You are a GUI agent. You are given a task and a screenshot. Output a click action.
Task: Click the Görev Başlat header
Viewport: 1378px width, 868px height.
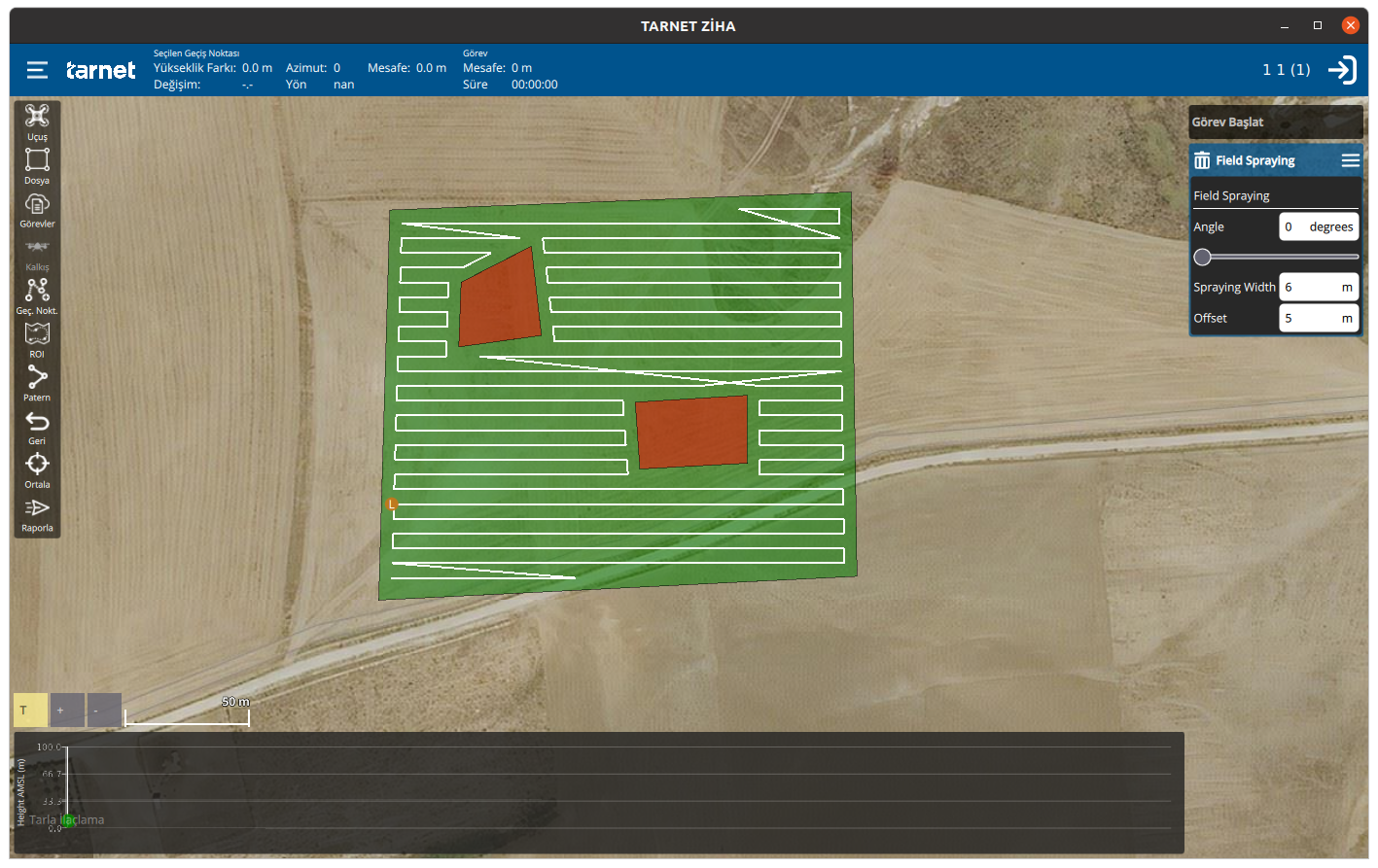pyautogui.click(x=1275, y=122)
